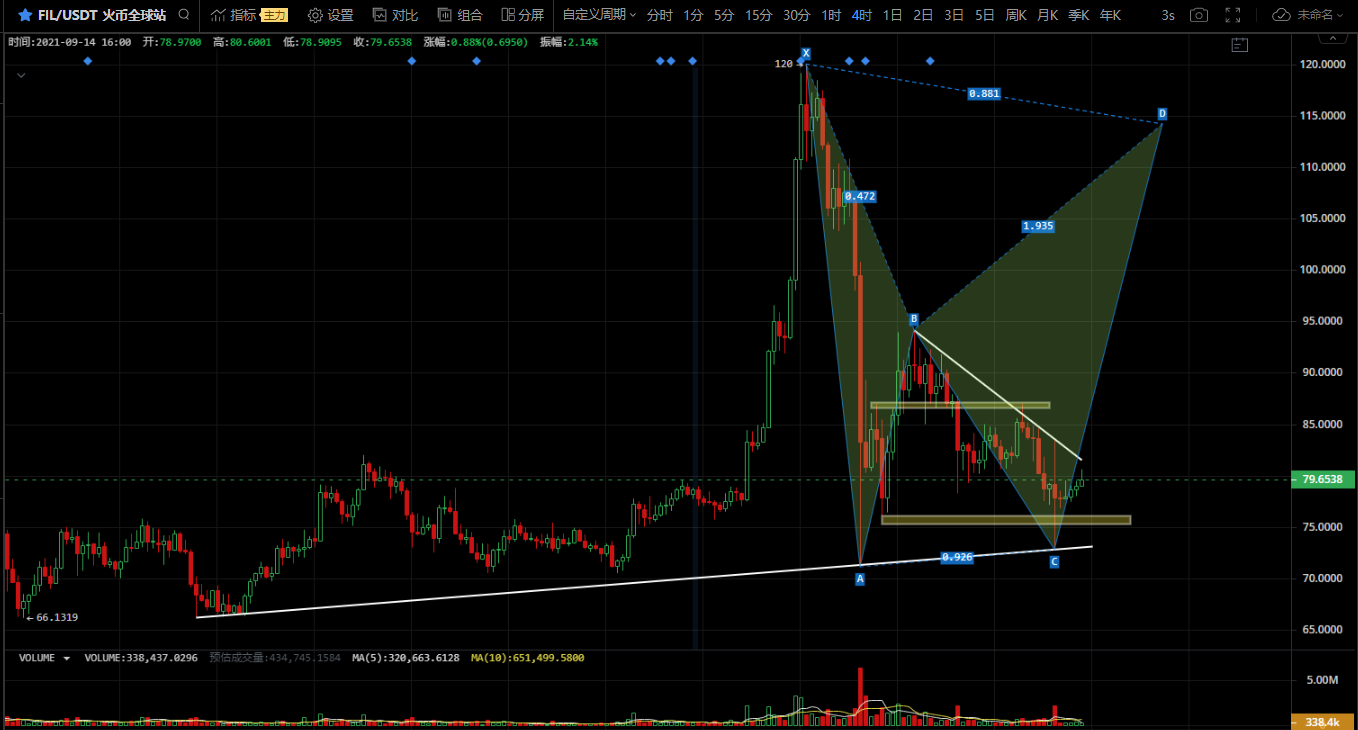The image size is (1358, 730).
Task: Open the symbol search magnifier icon
Action: (183, 15)
